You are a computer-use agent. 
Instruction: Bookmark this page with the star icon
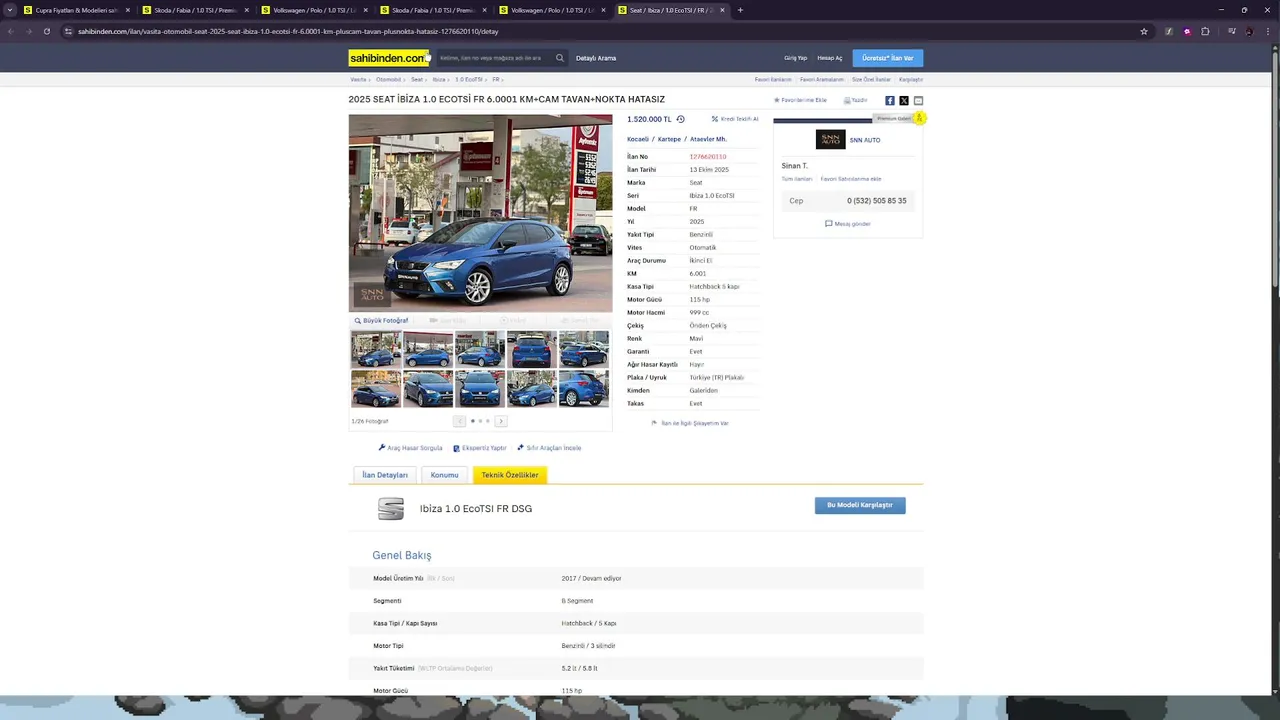1144,31
